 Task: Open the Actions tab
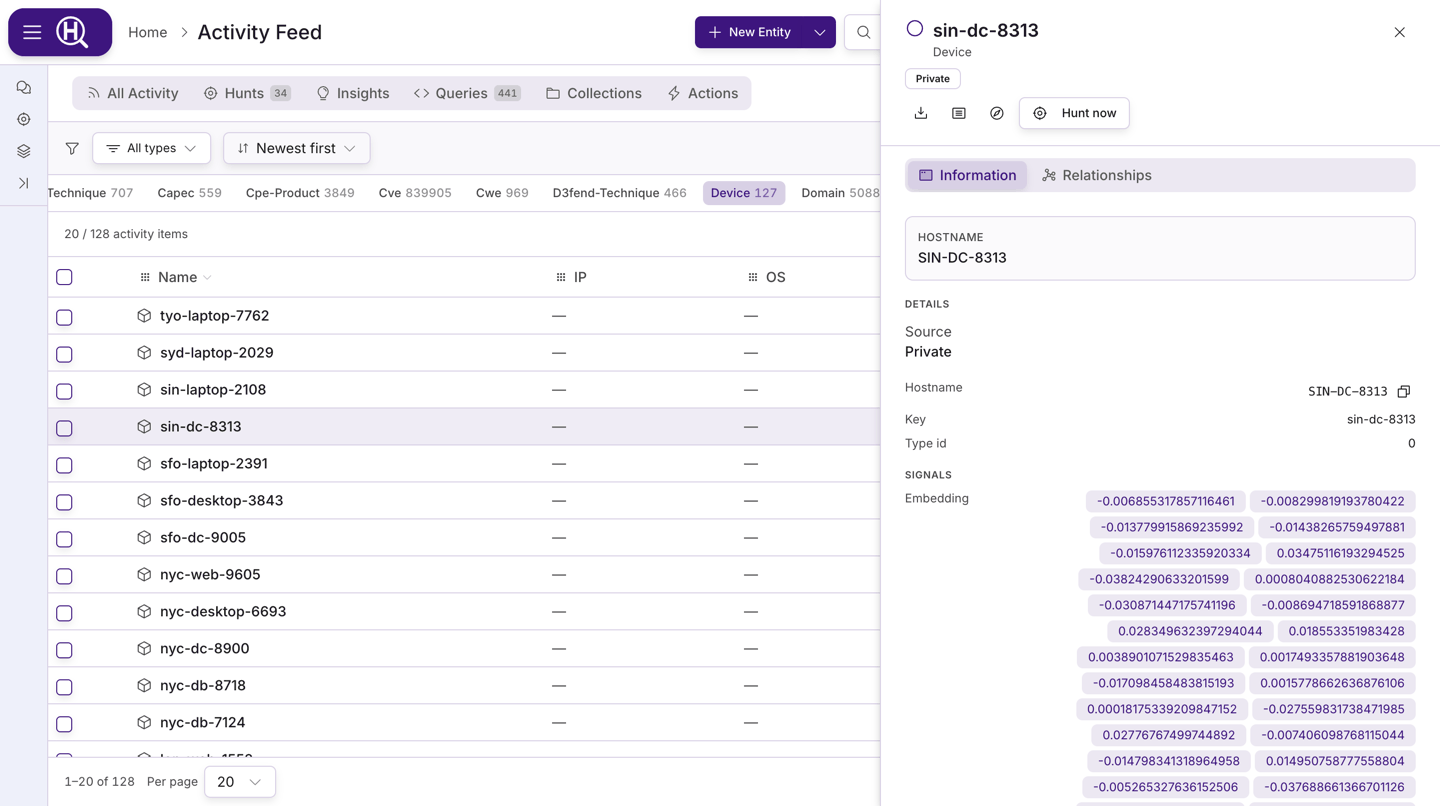point(703,93)
